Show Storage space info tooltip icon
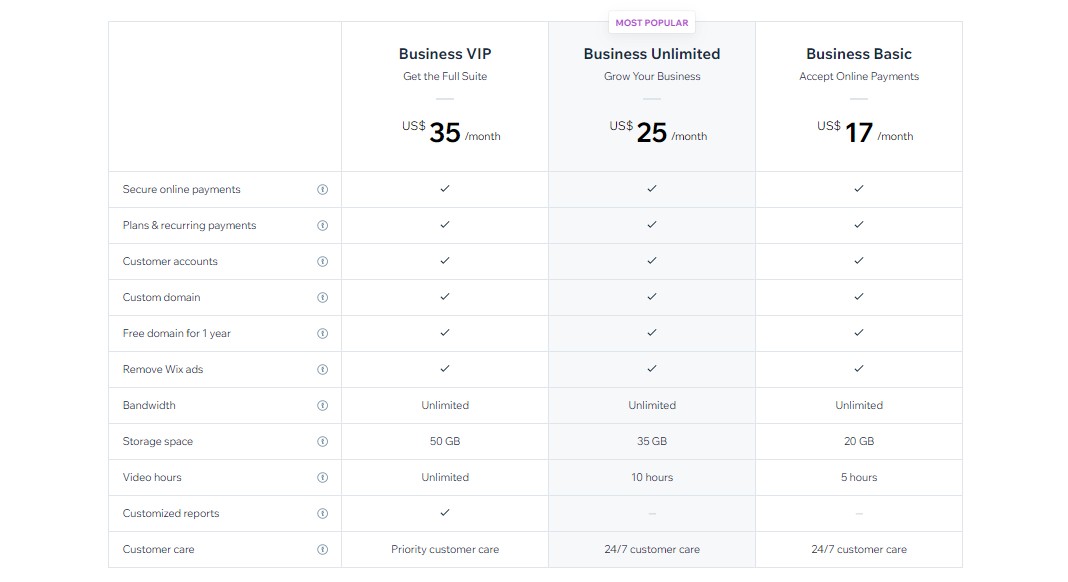The height and width of the screenshot is (582, 1068). pyautogui.click(x=322, y=441)
